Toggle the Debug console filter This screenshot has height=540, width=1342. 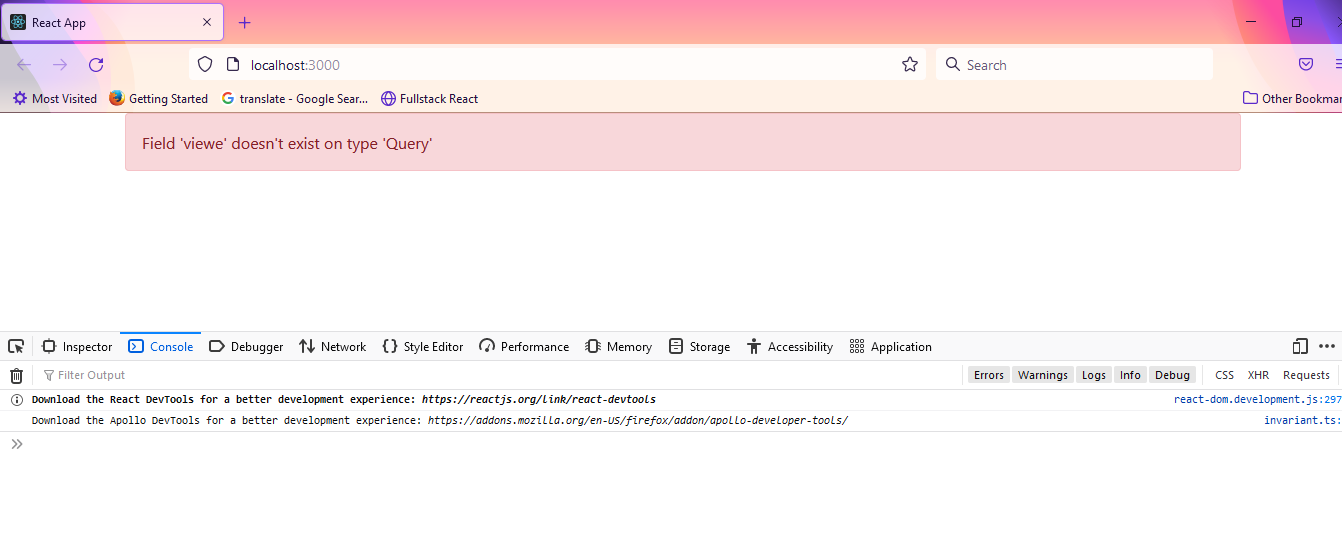1173,375
